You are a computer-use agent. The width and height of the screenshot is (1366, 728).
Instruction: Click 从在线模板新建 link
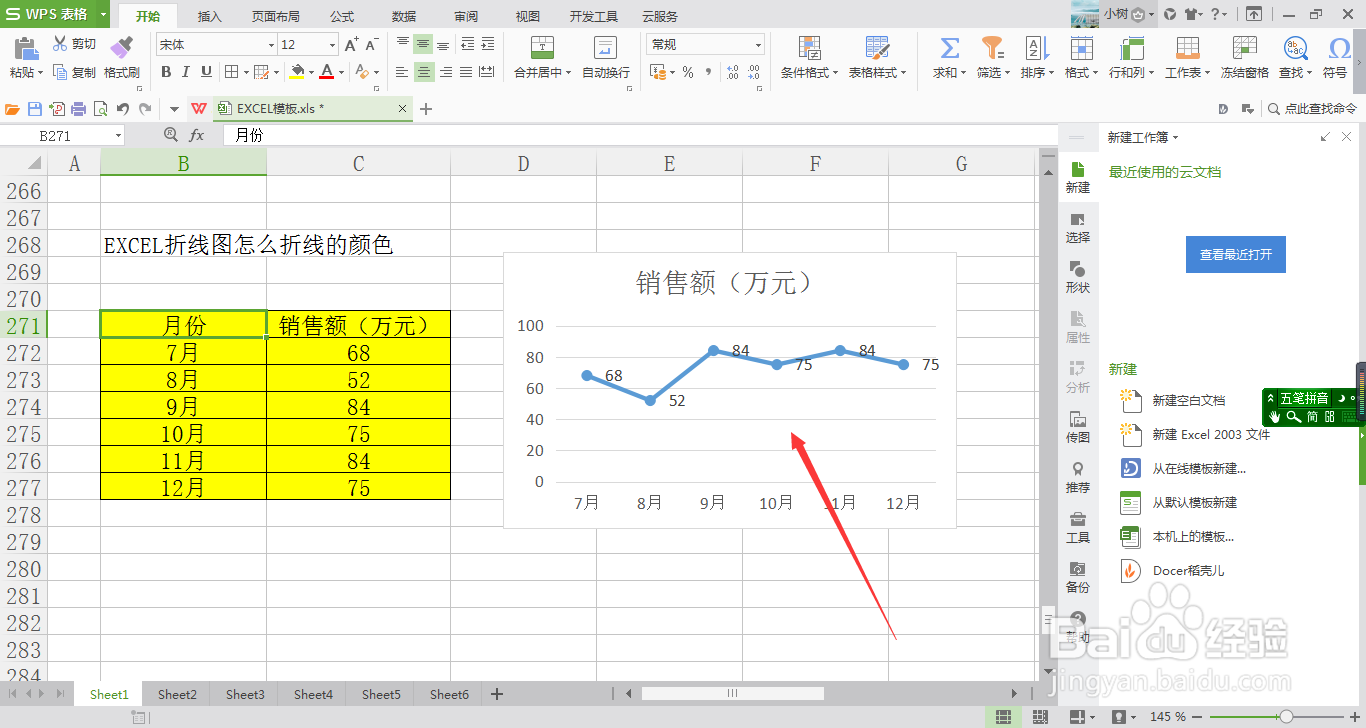[1199, 468]
